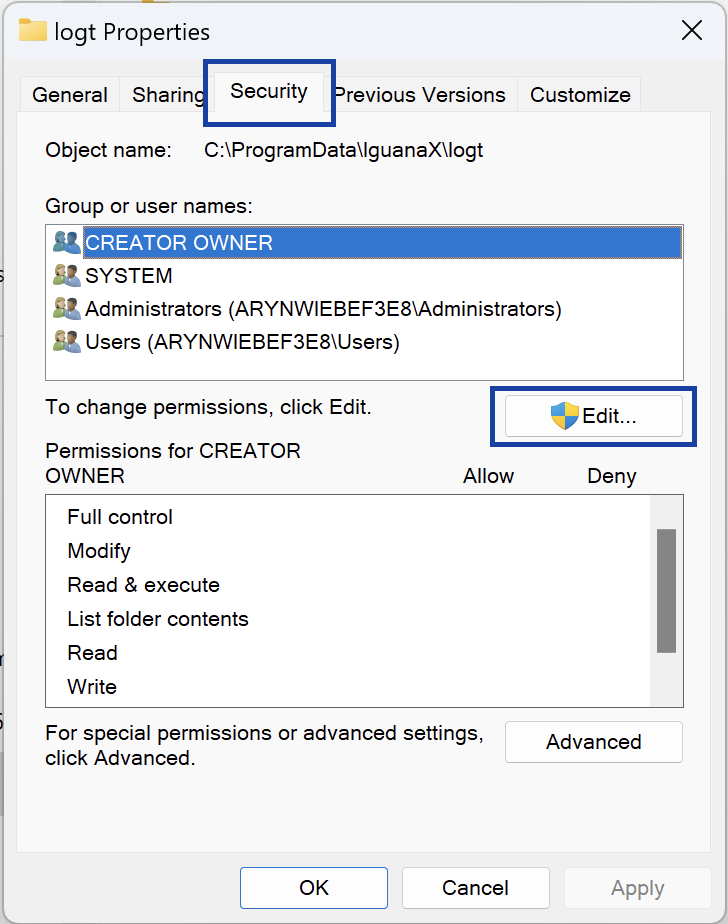The image size is (728, 924).
Task: Click the folder icon in title bar
Action: 33,31
